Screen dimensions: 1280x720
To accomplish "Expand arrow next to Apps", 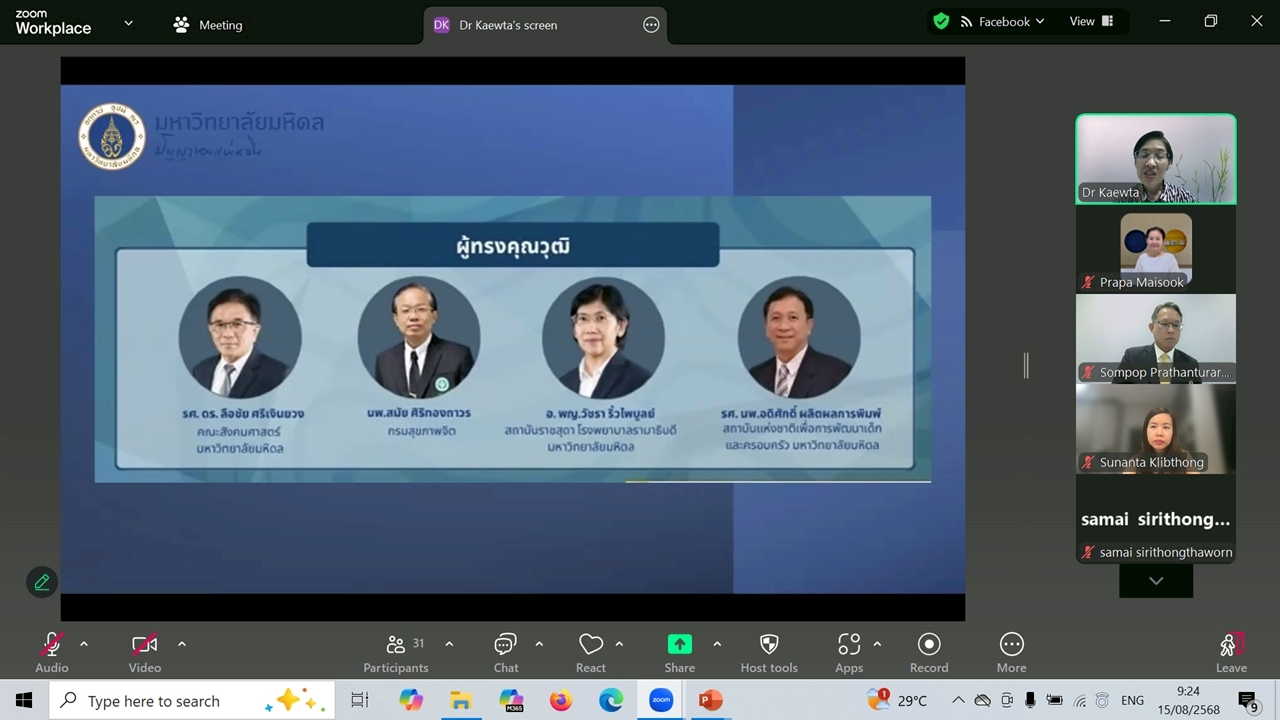I will [x=877, y=644].
